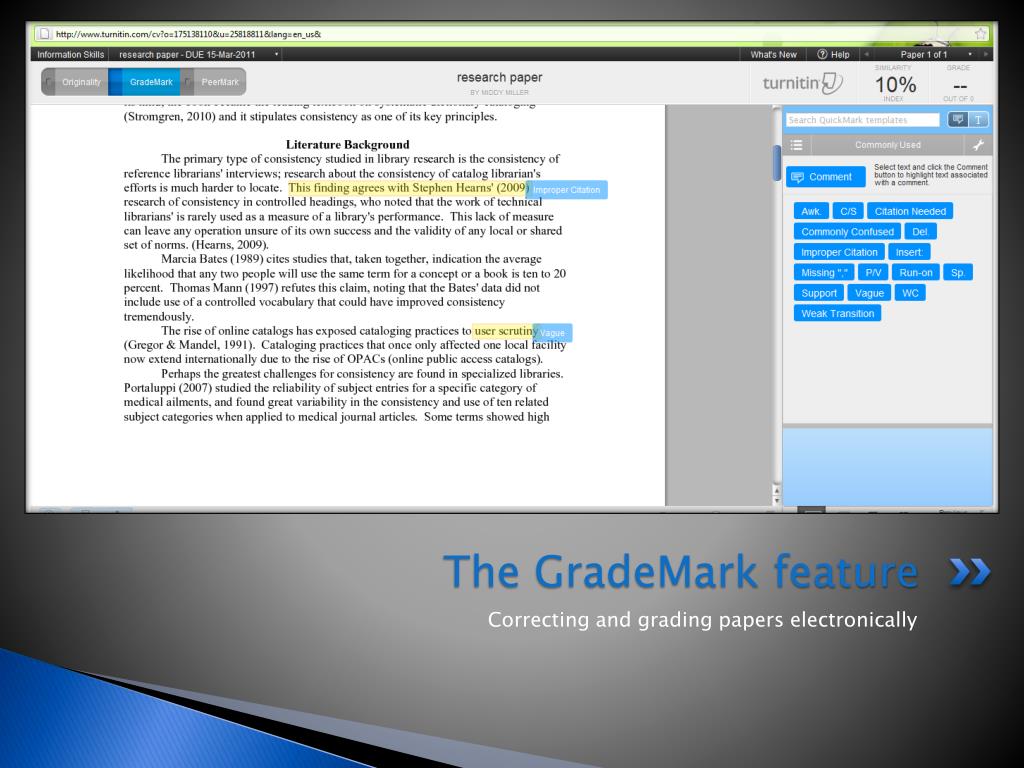1024x768 pixels.
Task: Select the WC QuickMark
Action: pos(910,293)
